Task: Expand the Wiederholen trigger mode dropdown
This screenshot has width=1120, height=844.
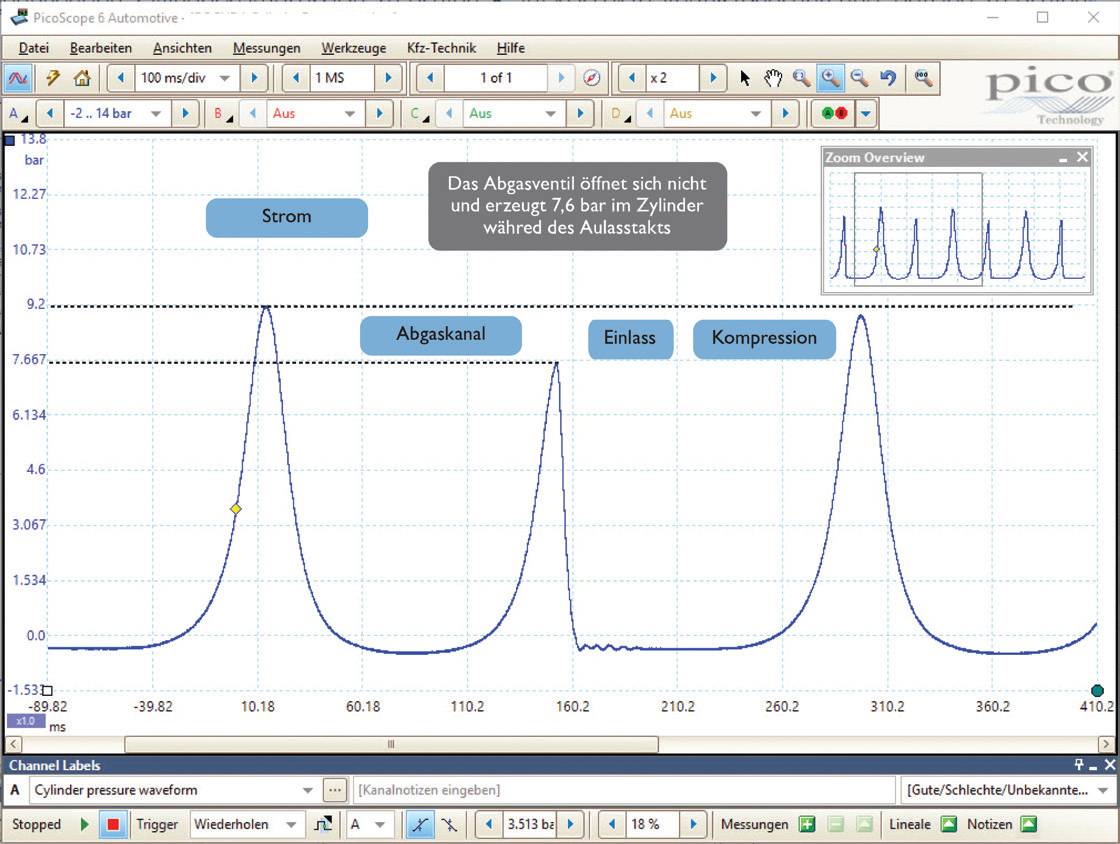Action: (x=291, y=825)
